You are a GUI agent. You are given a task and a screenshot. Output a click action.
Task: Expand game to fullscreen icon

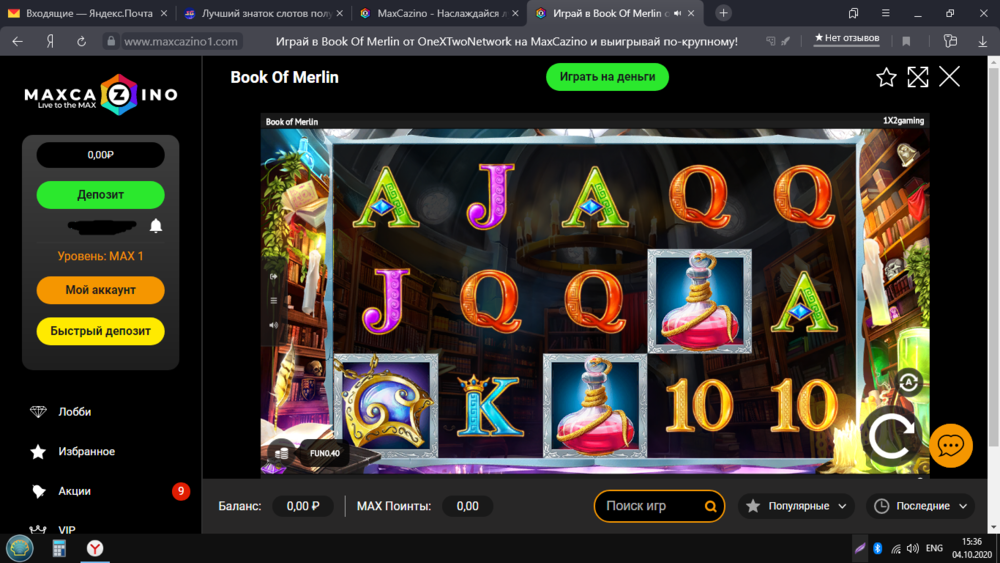tap(918, 77)
